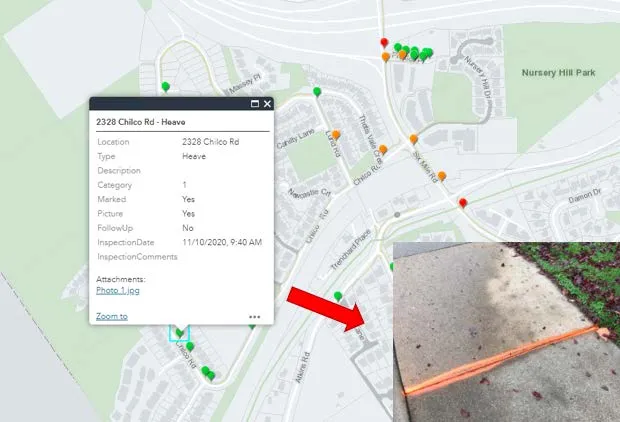Click the pair of green pins on lower Chilco Rd
Screen dimensions: 620x422
208,373
